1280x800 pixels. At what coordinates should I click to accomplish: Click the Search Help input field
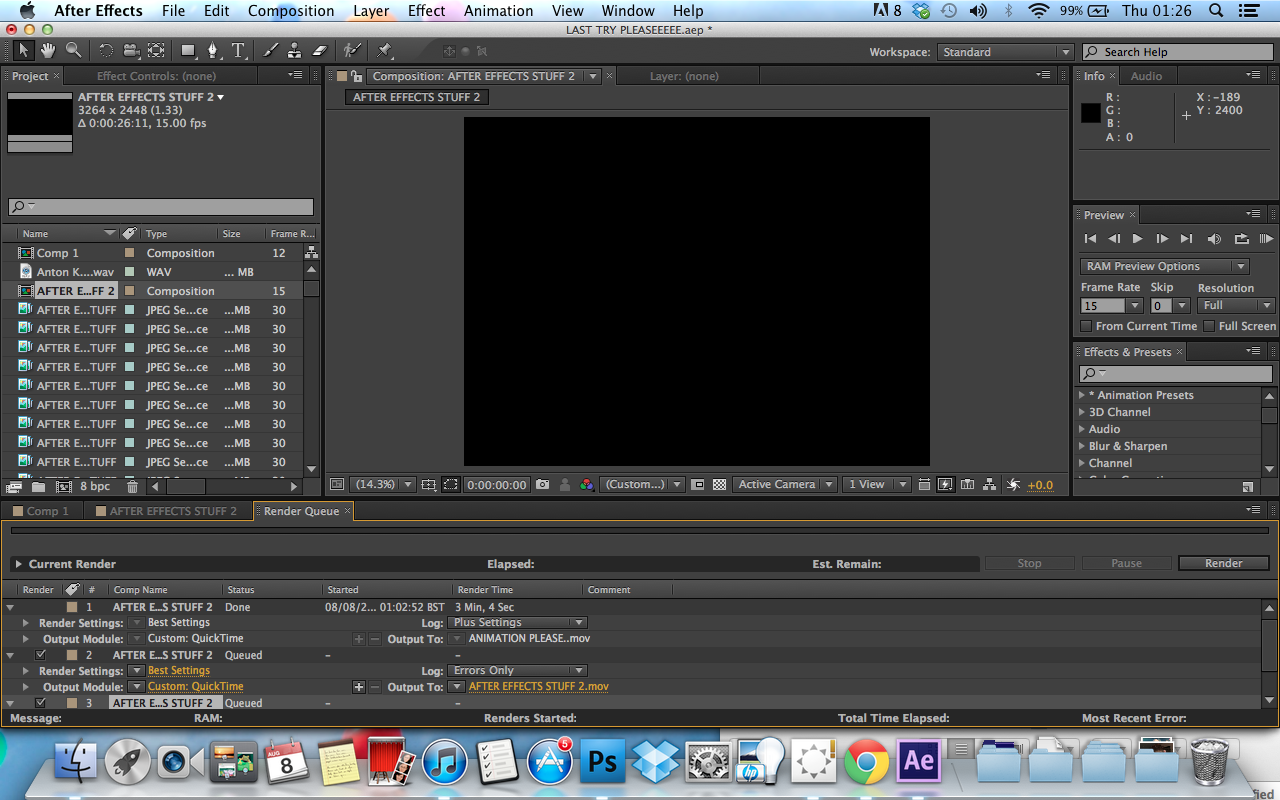[x=1176, y=52]
